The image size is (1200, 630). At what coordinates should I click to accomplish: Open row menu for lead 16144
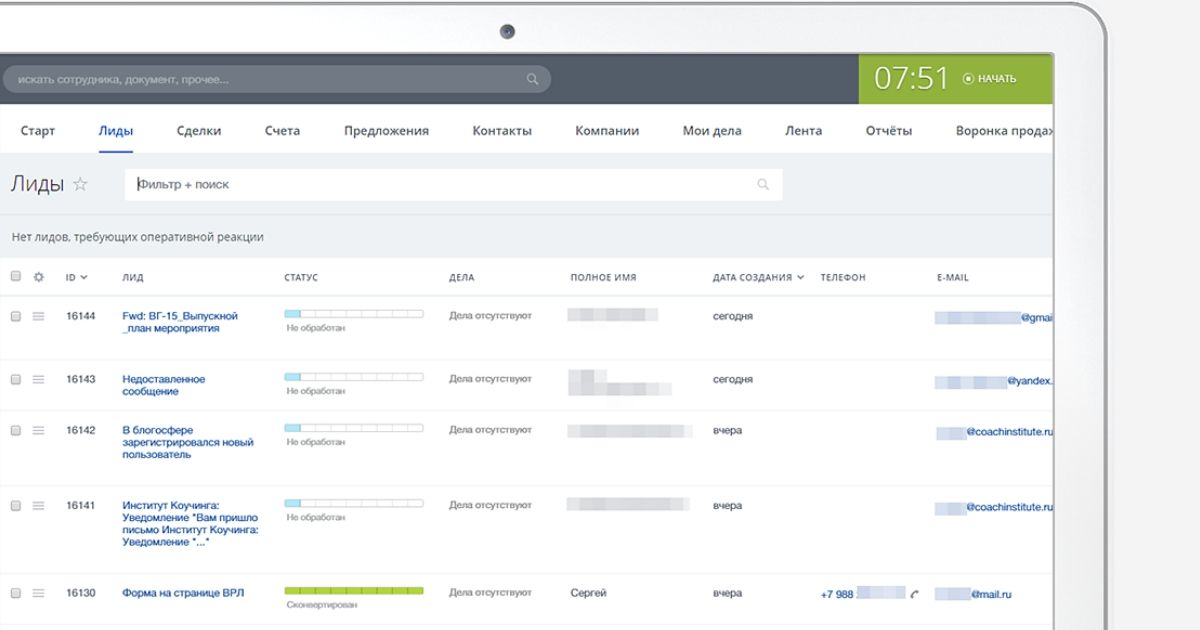(x=39, y=316)
